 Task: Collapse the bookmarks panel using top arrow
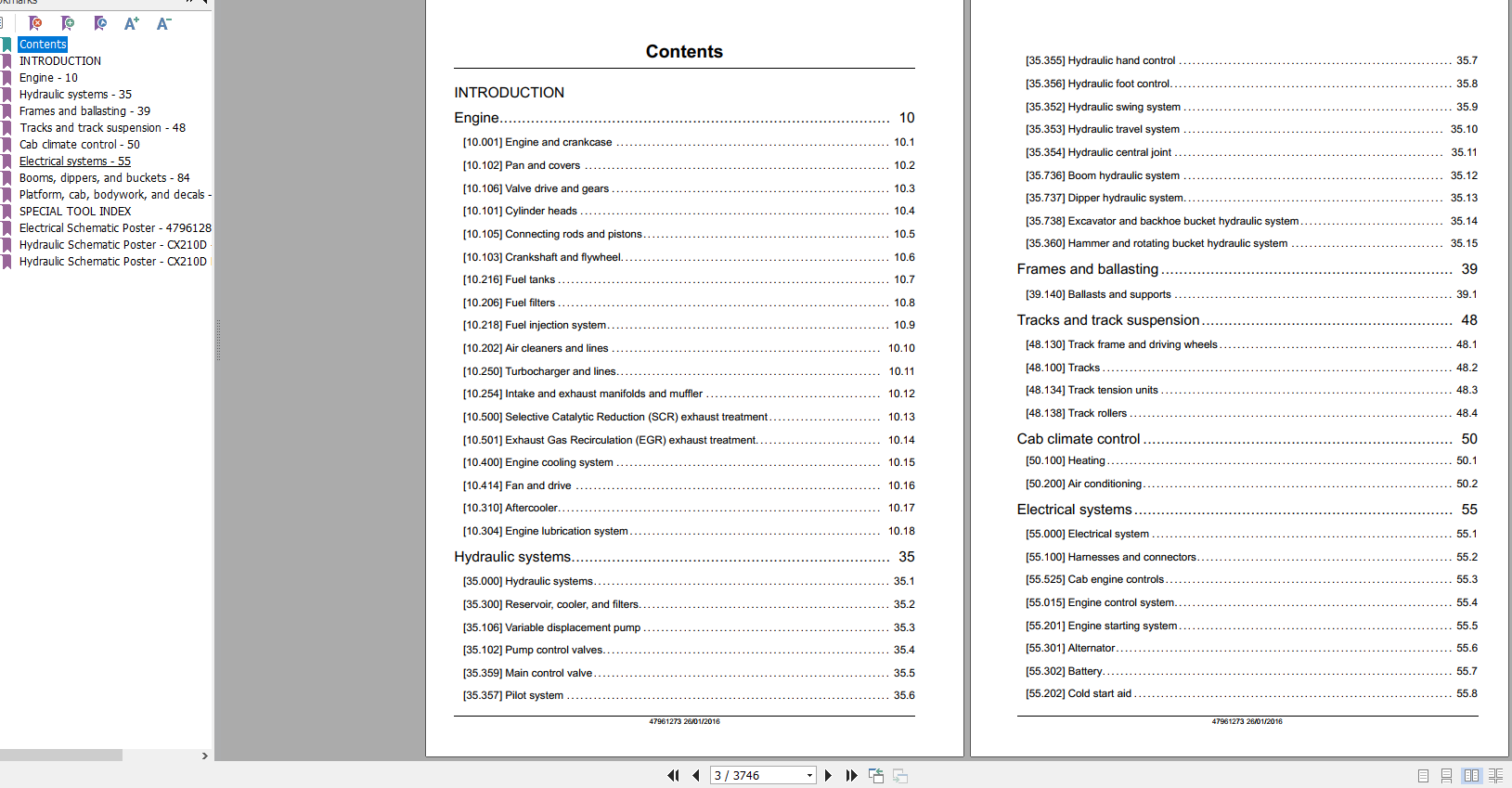click(x=205, y=3)
